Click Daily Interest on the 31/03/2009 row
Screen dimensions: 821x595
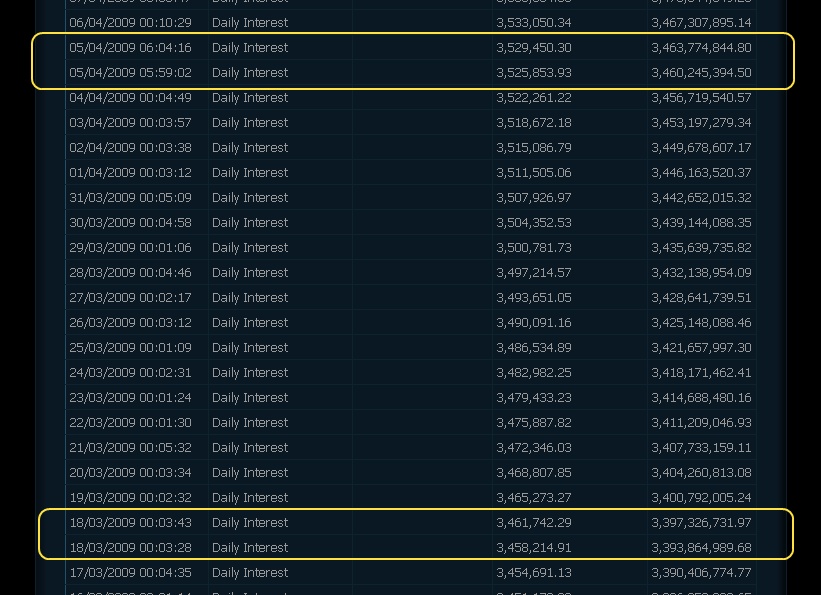[250, 198]
